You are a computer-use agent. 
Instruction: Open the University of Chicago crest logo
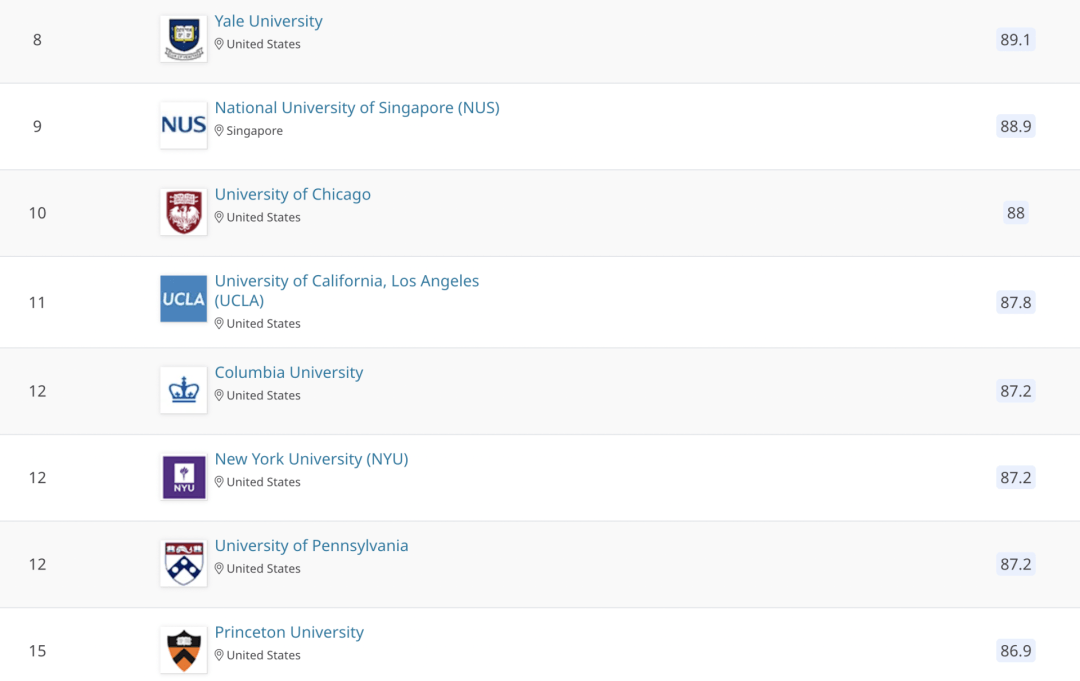point(183,212)
